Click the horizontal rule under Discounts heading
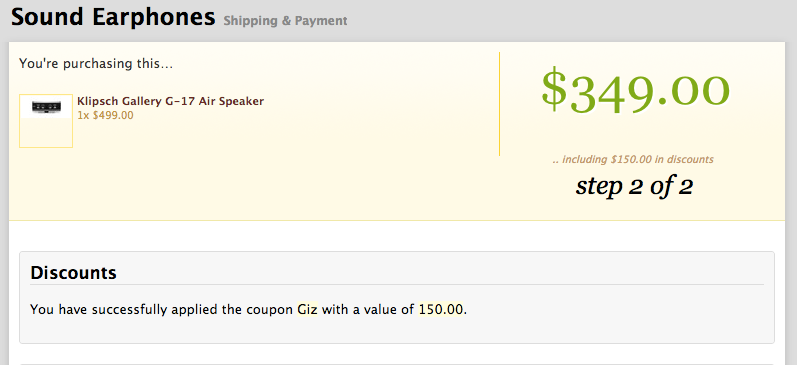Viewport: 797px width, 365px height. (397, 284)
